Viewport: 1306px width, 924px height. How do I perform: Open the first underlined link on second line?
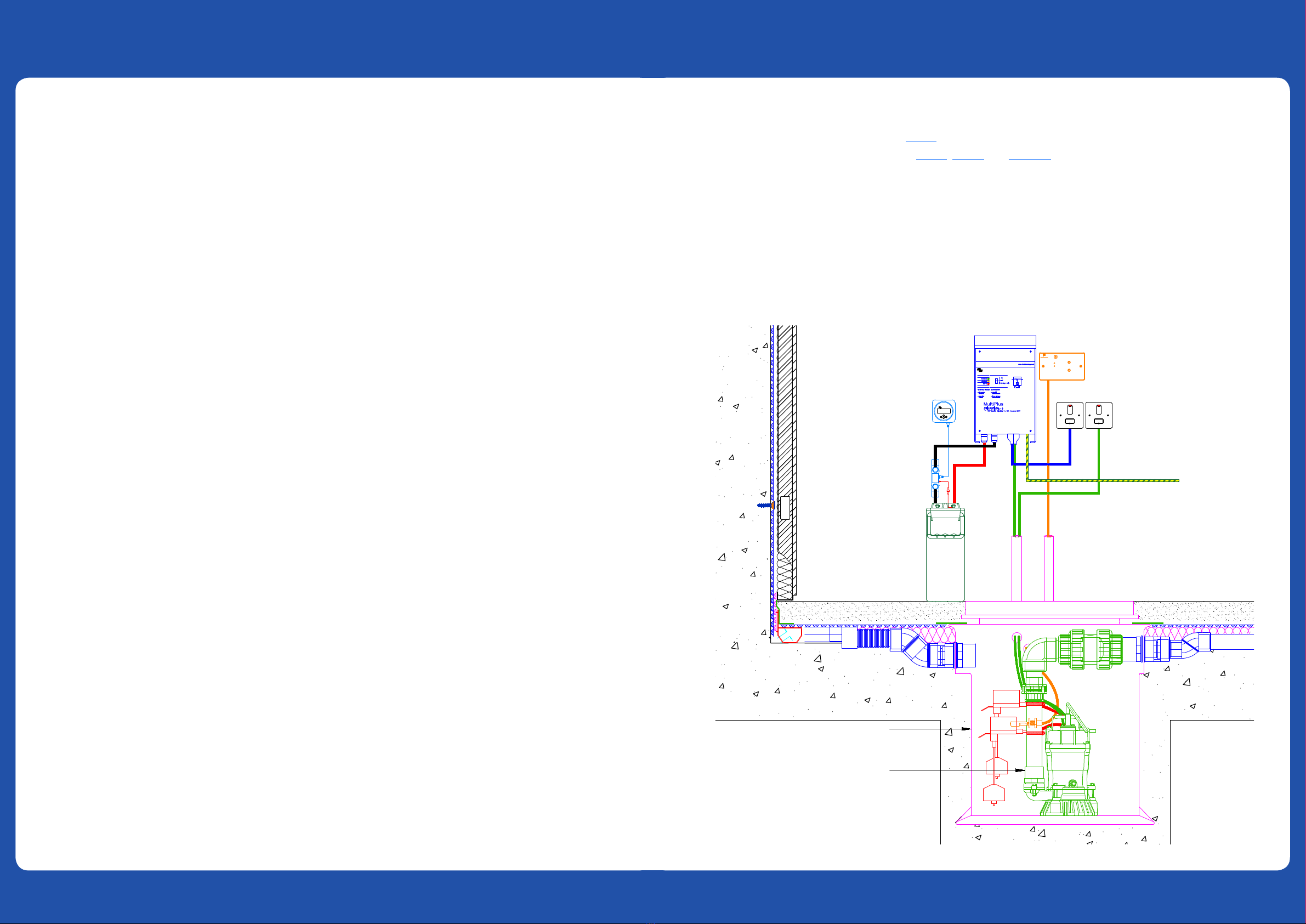931,156
